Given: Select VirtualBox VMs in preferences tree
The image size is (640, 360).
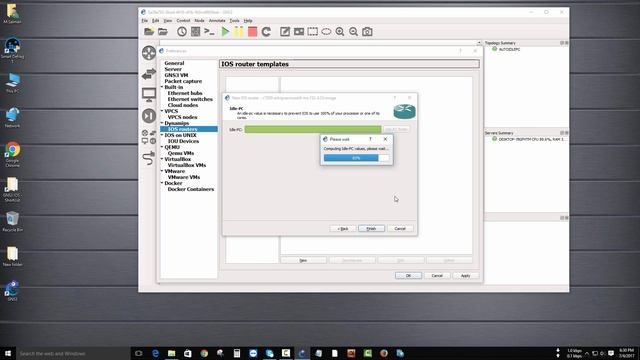Looking at the screenshot, I should 187,165.
